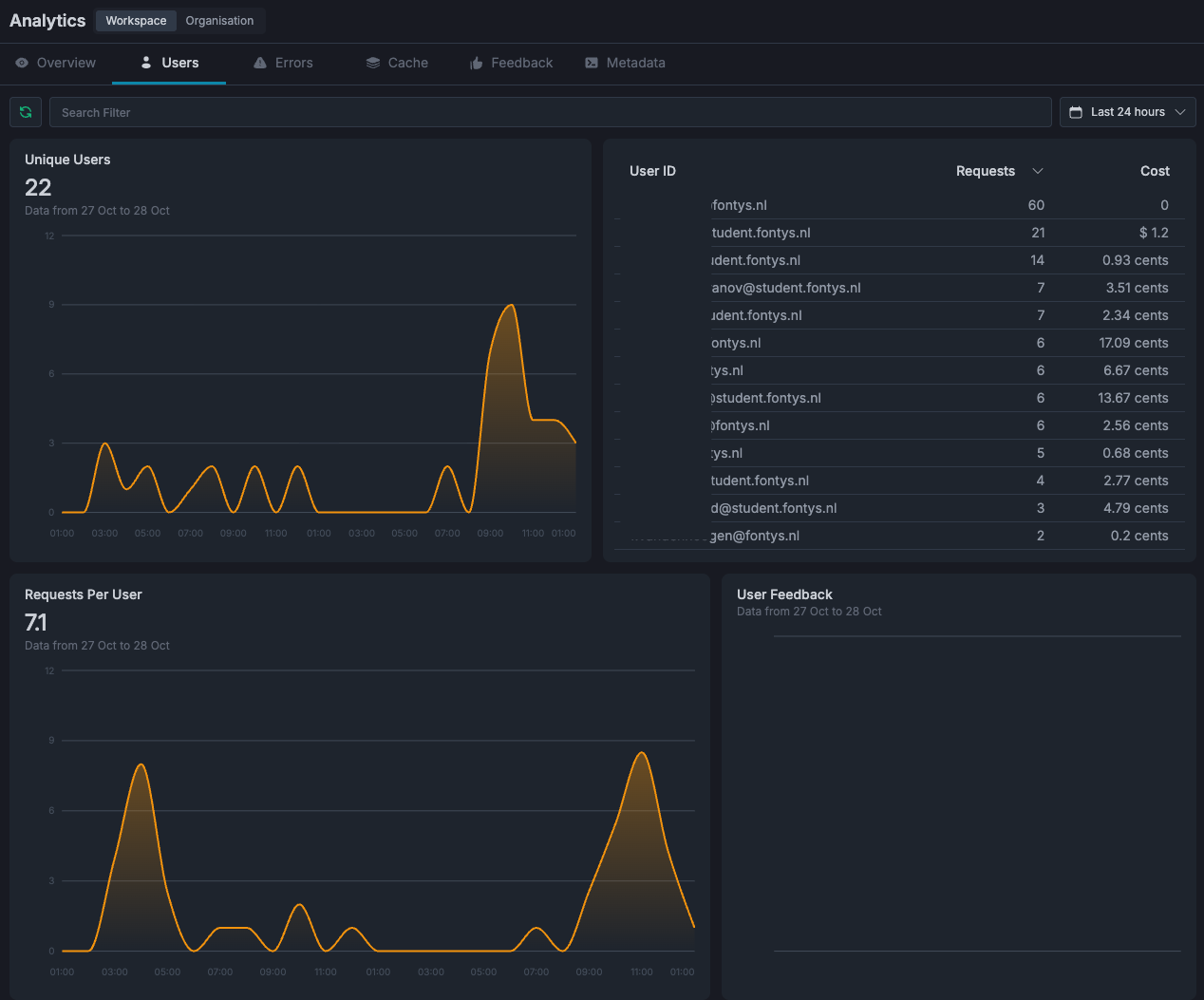Screen dimensions: 1204x1000
Task: Click the terminal Metadata icon
Action: point(592,63)
